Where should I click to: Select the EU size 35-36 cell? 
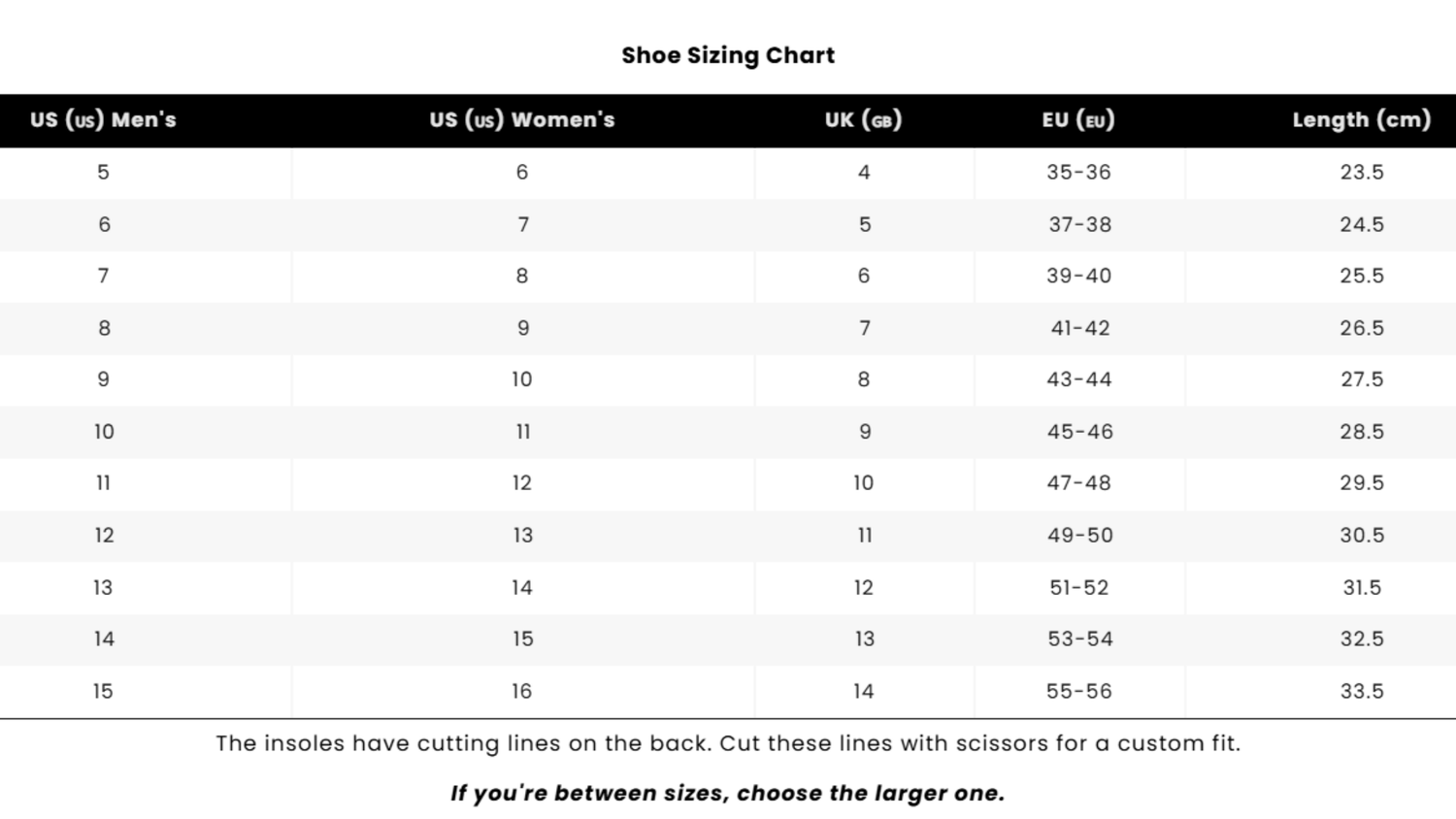1078,173
